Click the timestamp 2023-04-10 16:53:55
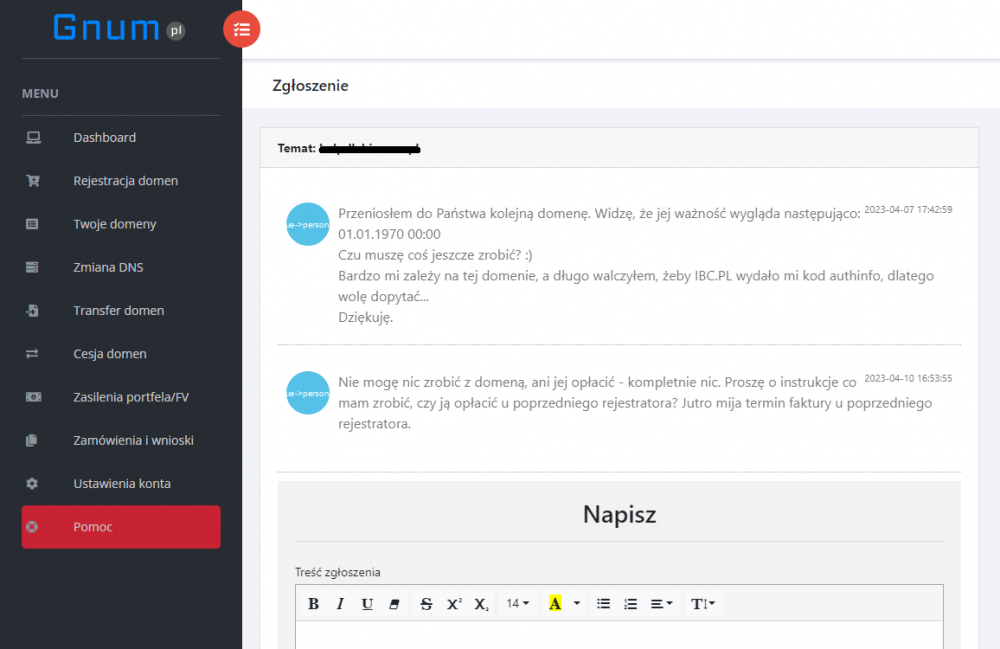Screen dimensions: 1000x649 908,379
